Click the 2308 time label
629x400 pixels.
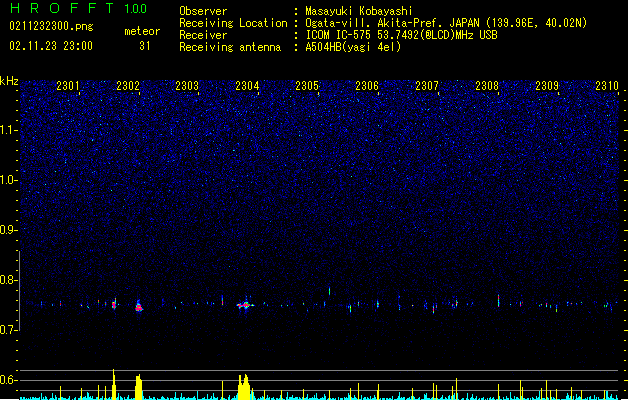[487, 86]
